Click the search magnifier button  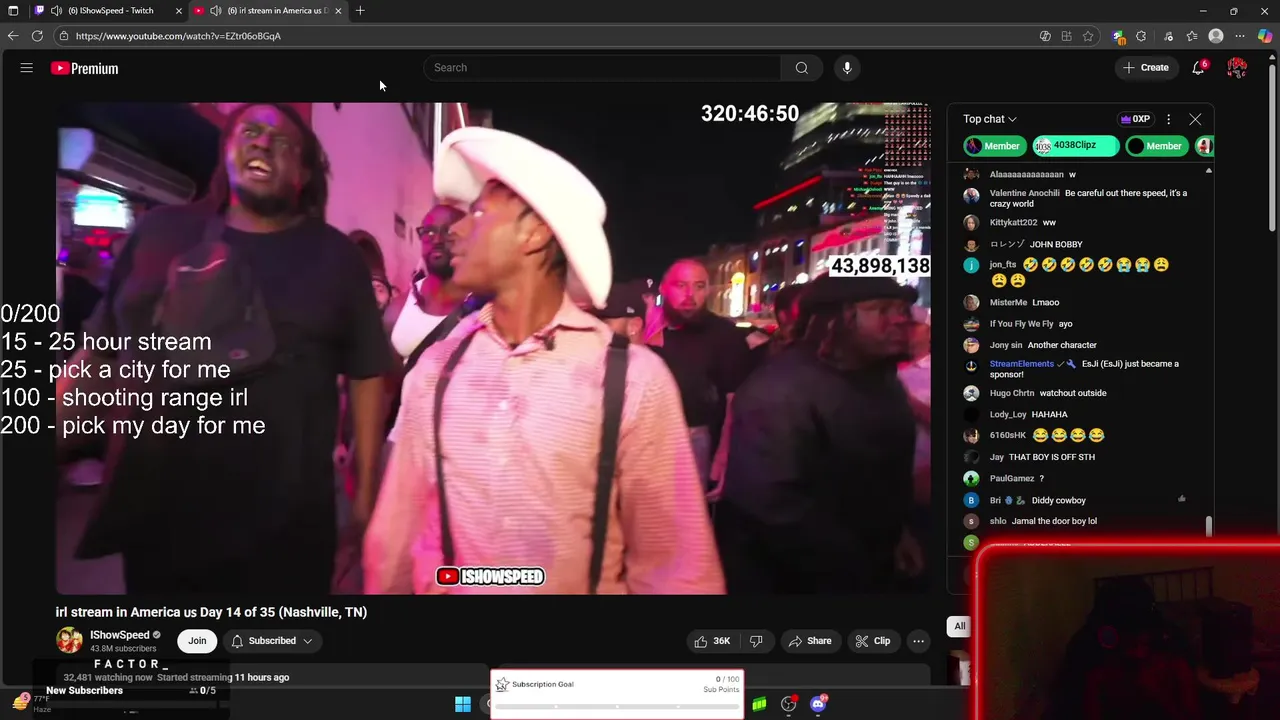(801, 68)
